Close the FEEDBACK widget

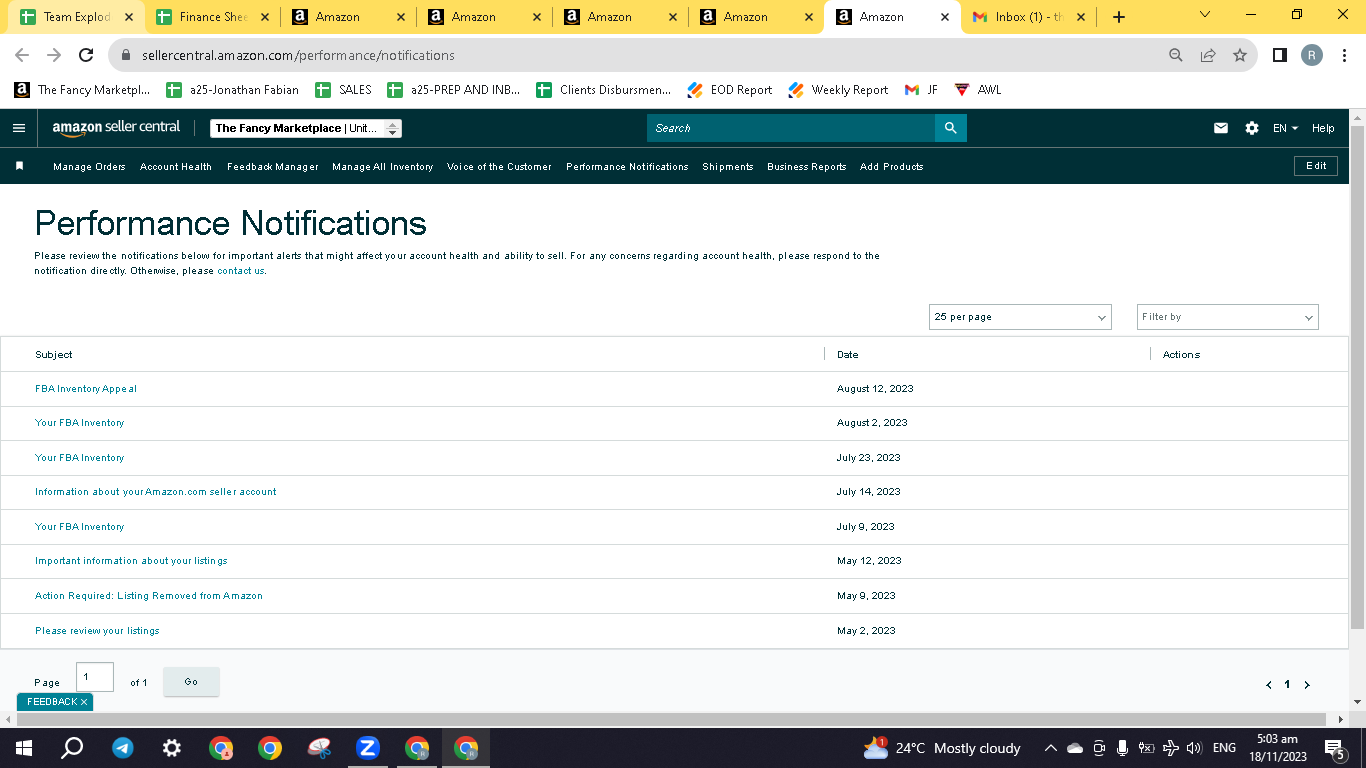84,702
